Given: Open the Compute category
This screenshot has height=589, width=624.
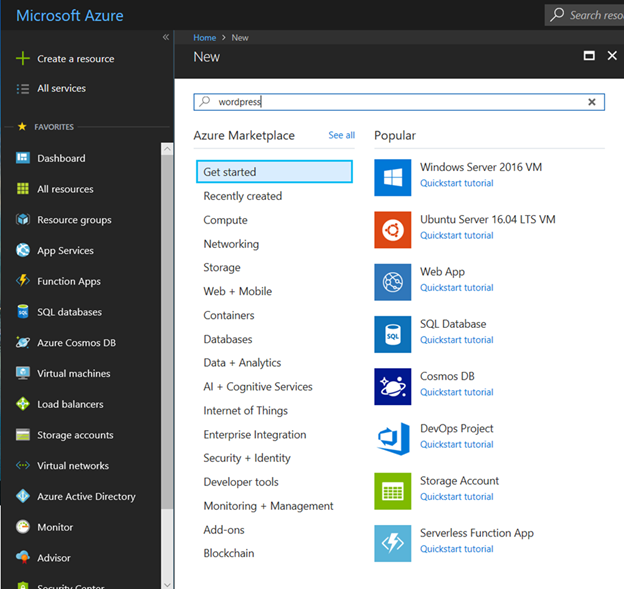Looking at the screenshot, I should click(225, 220).
